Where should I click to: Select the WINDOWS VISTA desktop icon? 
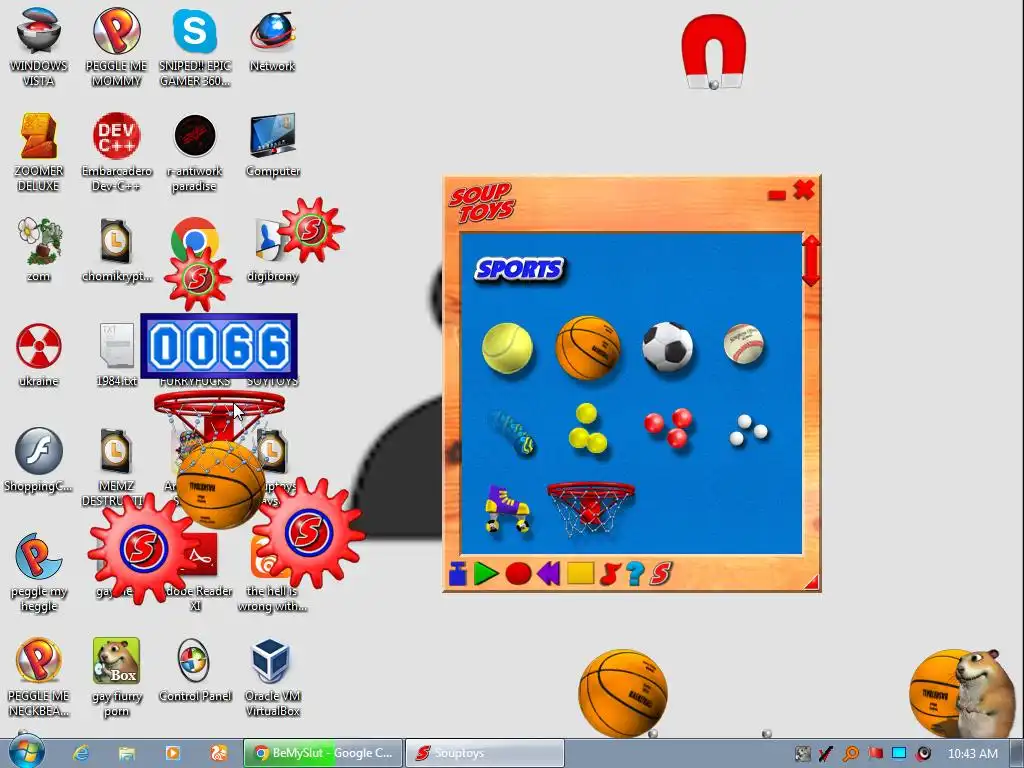pos(39,47)
